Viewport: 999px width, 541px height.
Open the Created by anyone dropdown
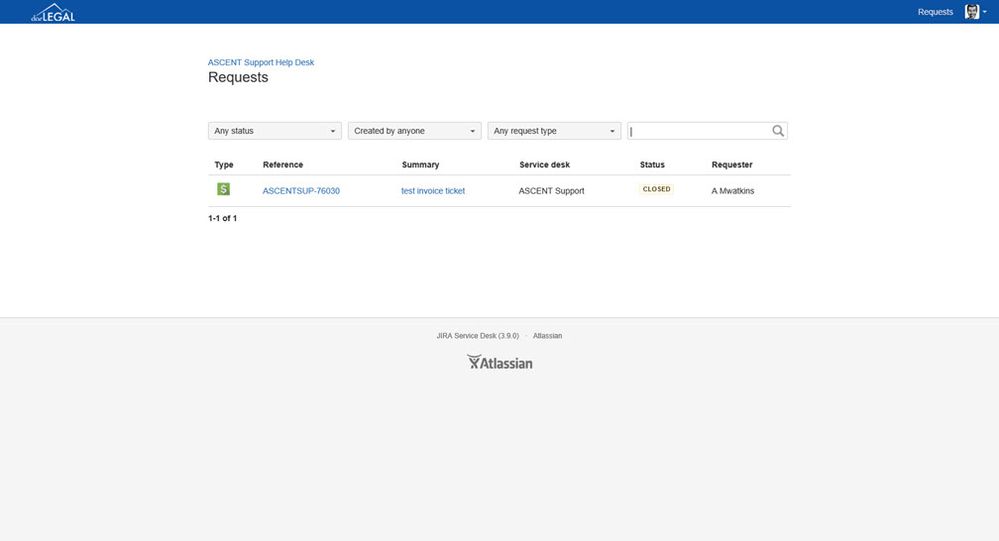[x=414, y=131]
